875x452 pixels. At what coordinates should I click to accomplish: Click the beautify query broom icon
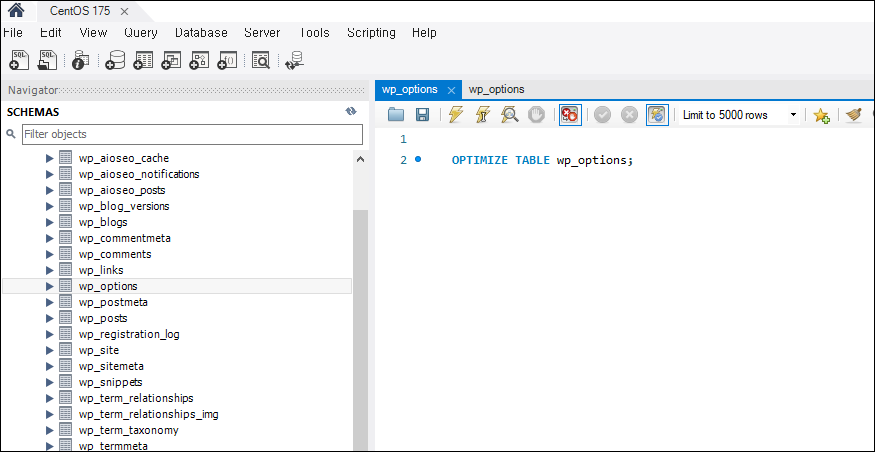(853, 115)
